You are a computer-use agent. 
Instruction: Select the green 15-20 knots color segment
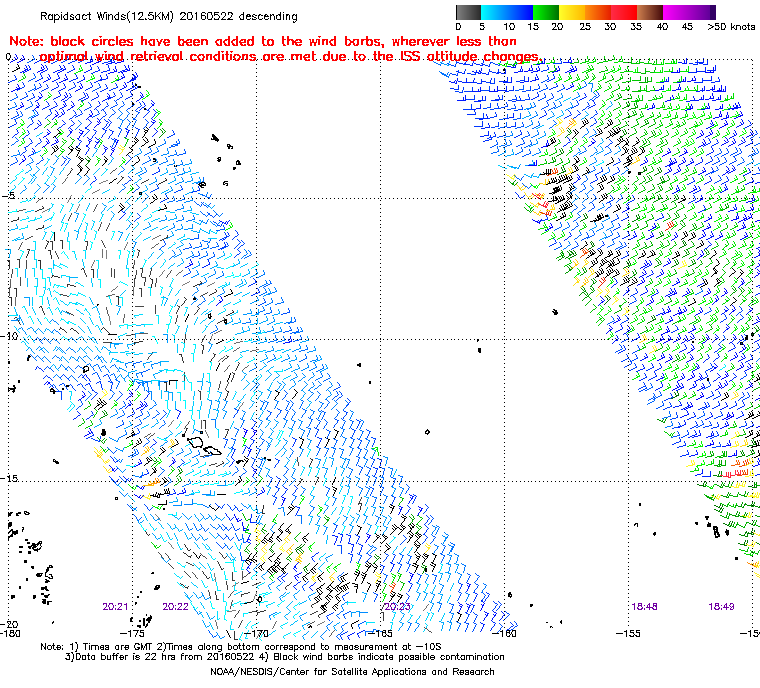[546, 12]
